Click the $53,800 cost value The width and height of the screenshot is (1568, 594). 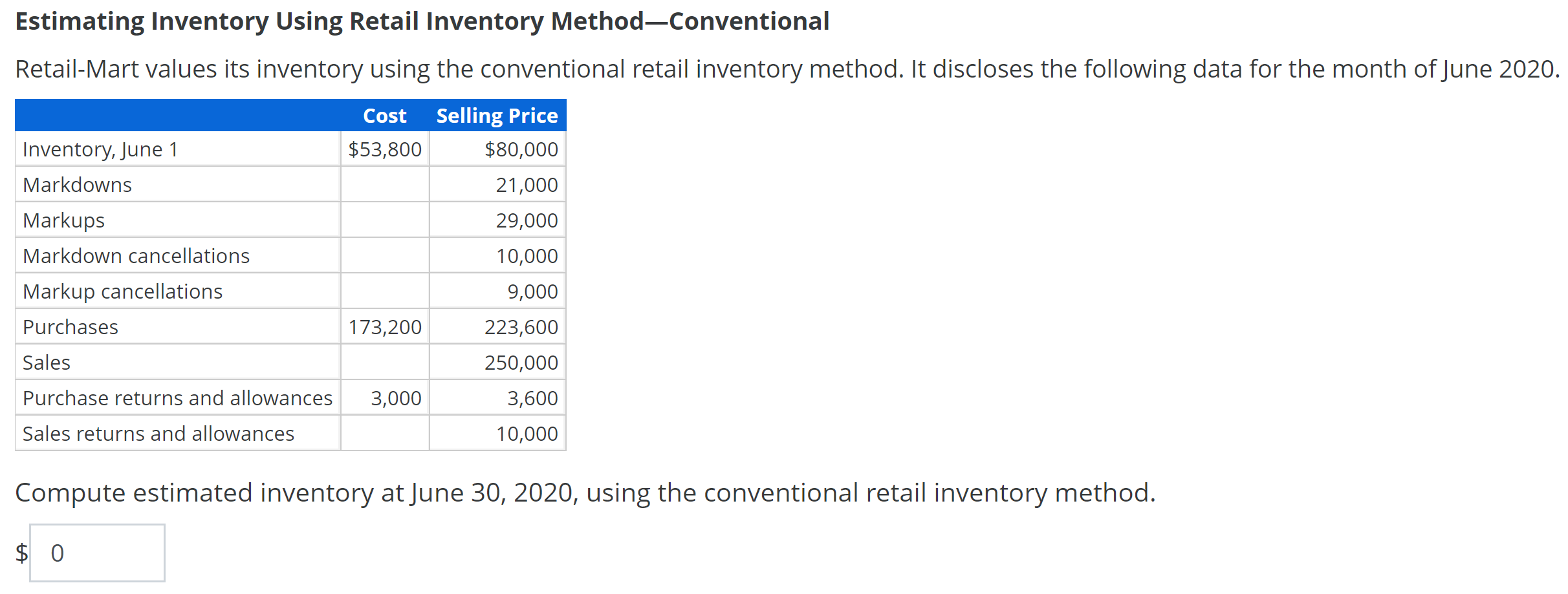click(x=384, y=149)
